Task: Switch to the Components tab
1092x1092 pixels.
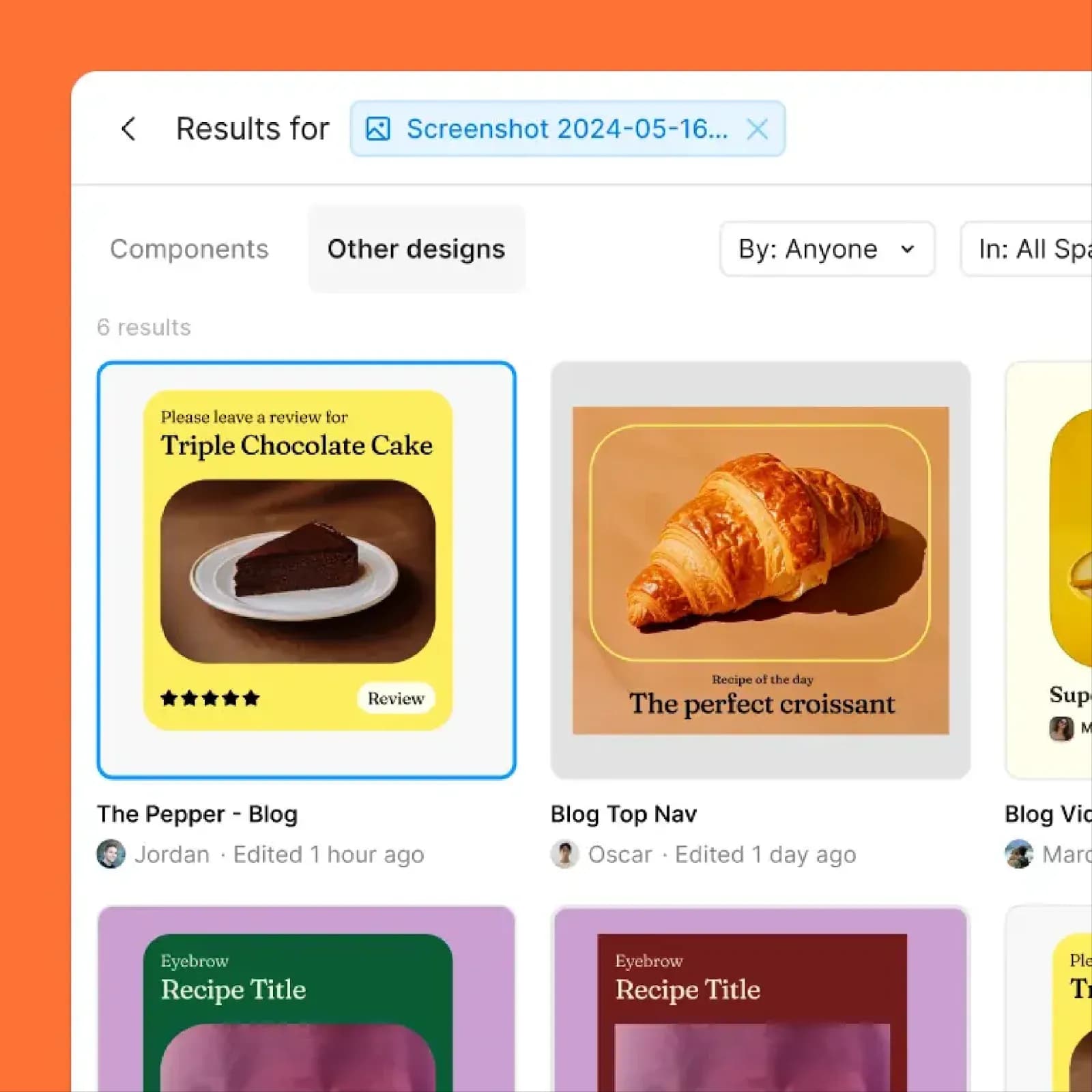Action: click(x=189, y=249)
